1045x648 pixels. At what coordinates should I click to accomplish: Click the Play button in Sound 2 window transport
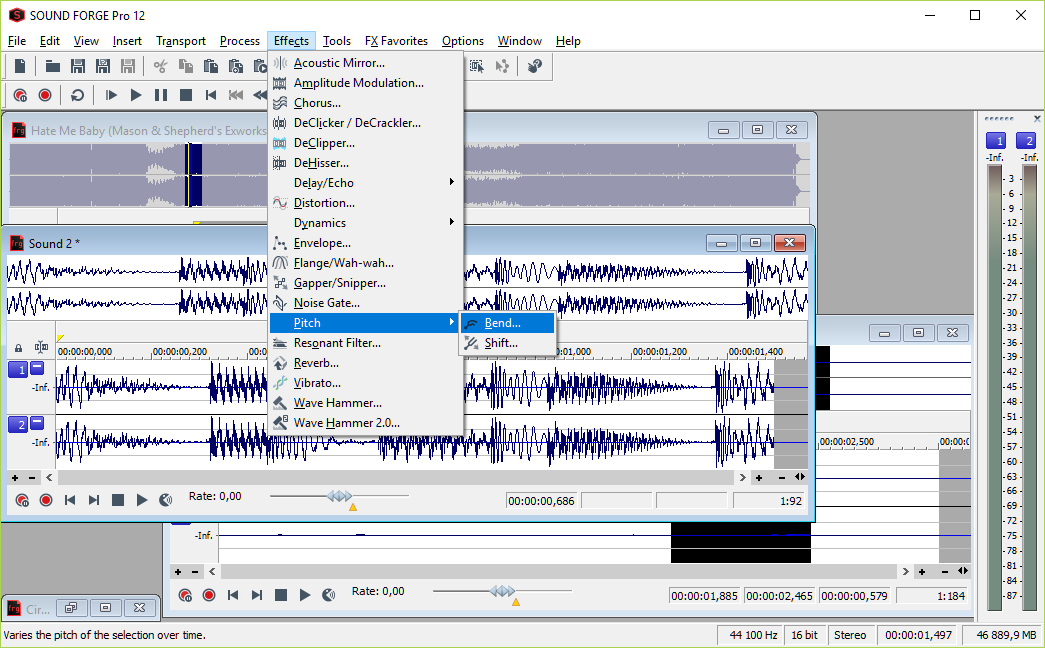coord(141,500)
